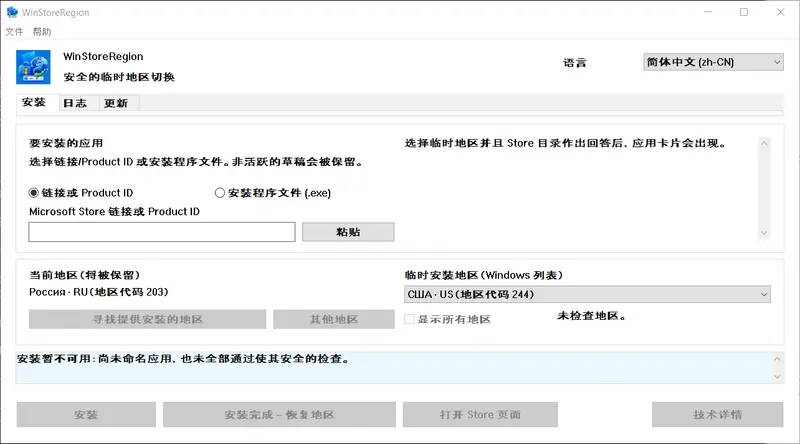Viewport: 800px width, 444px height.
Task: Click the app card panel scroll up arrow
Action: (764, 143)
